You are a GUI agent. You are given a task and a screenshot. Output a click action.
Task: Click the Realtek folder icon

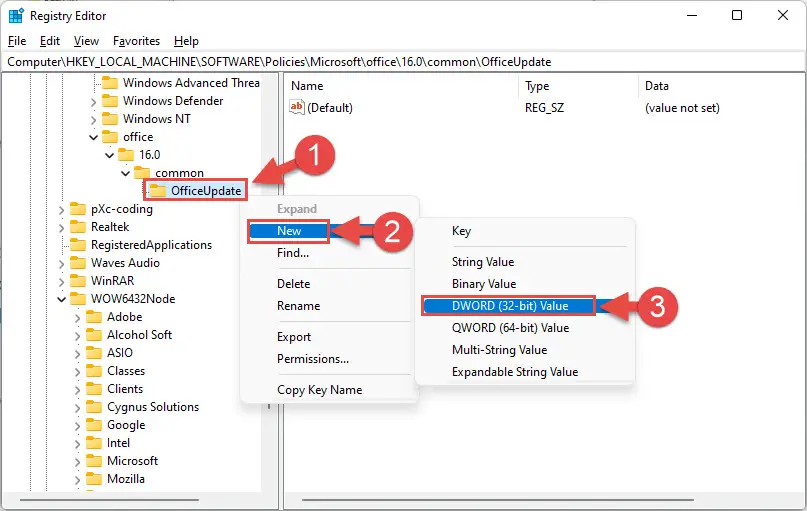[x=78, y=227]
